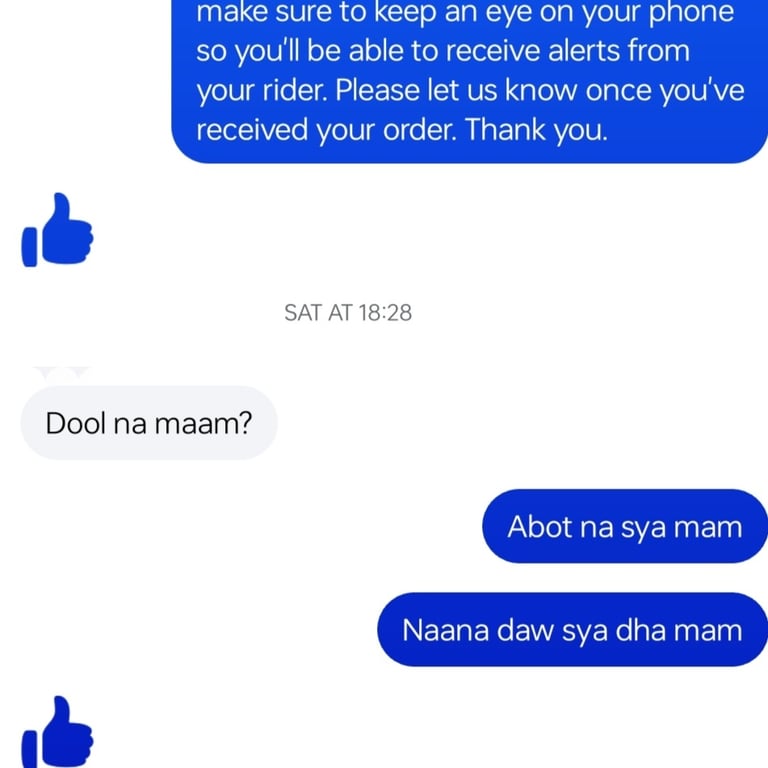768x768 pixels.
Task: Tap the line starting 'make sure to keep'
Action: pos(465,13)
